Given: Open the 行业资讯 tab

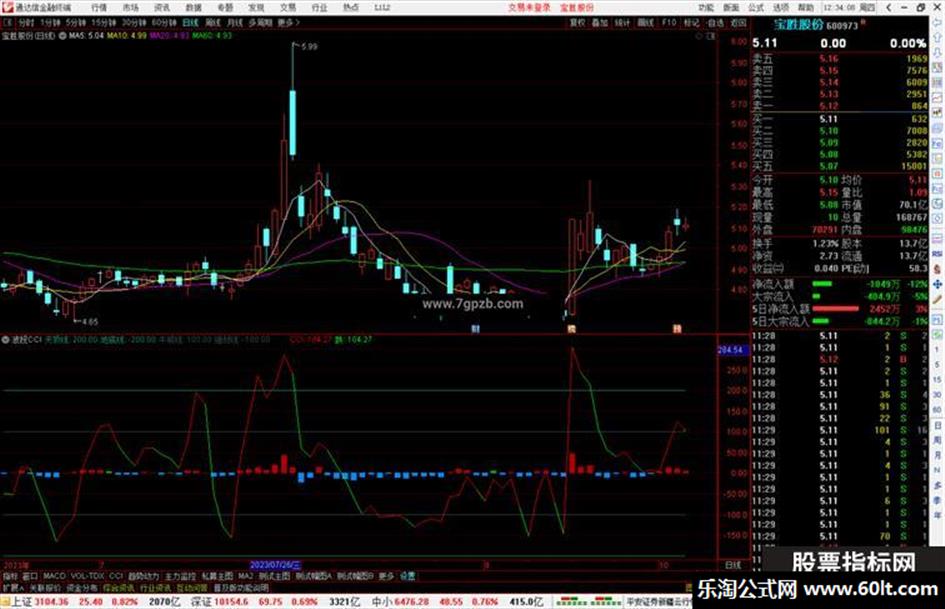Looking at the screenshot, I should coord(155,587).
